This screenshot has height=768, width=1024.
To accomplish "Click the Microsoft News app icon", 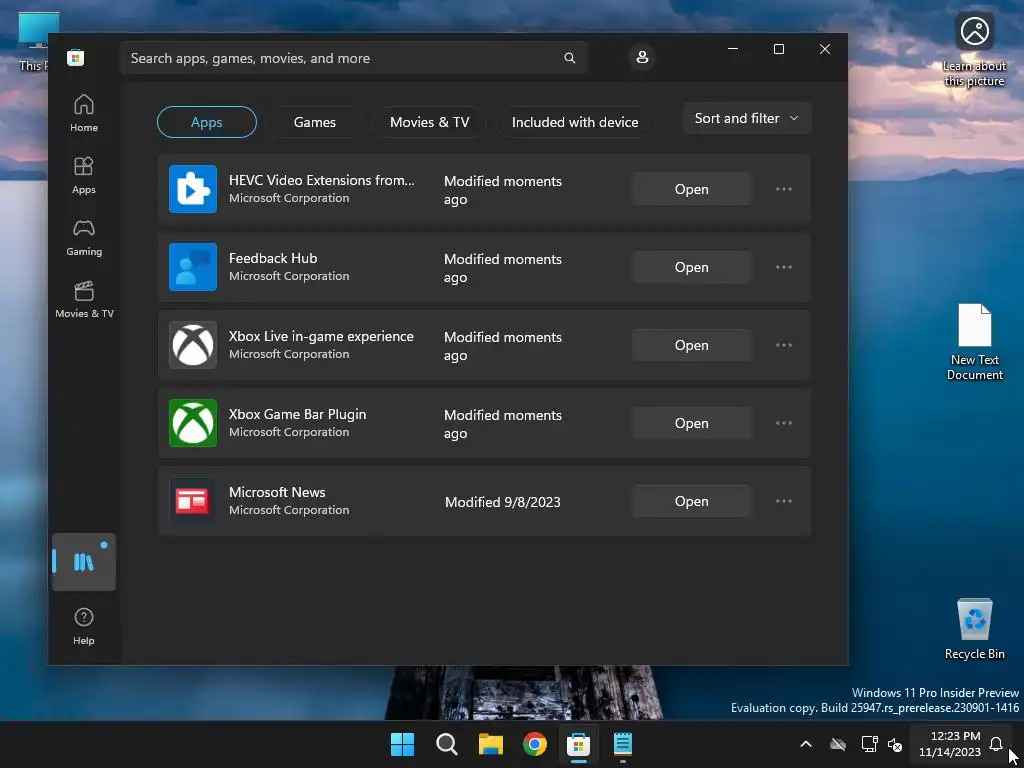I will coord(193,501).
